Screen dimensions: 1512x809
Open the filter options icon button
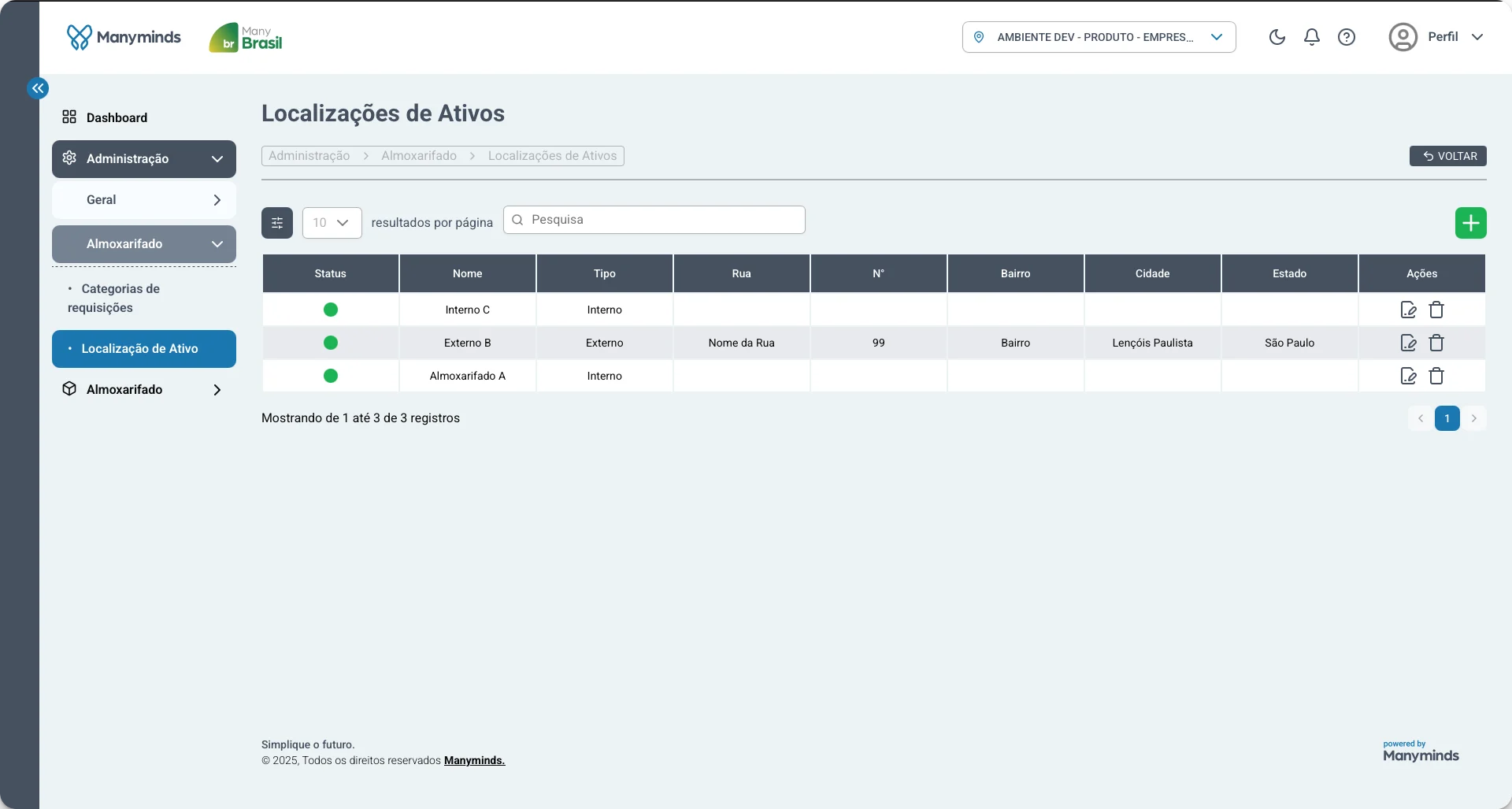tap(277, 223)
